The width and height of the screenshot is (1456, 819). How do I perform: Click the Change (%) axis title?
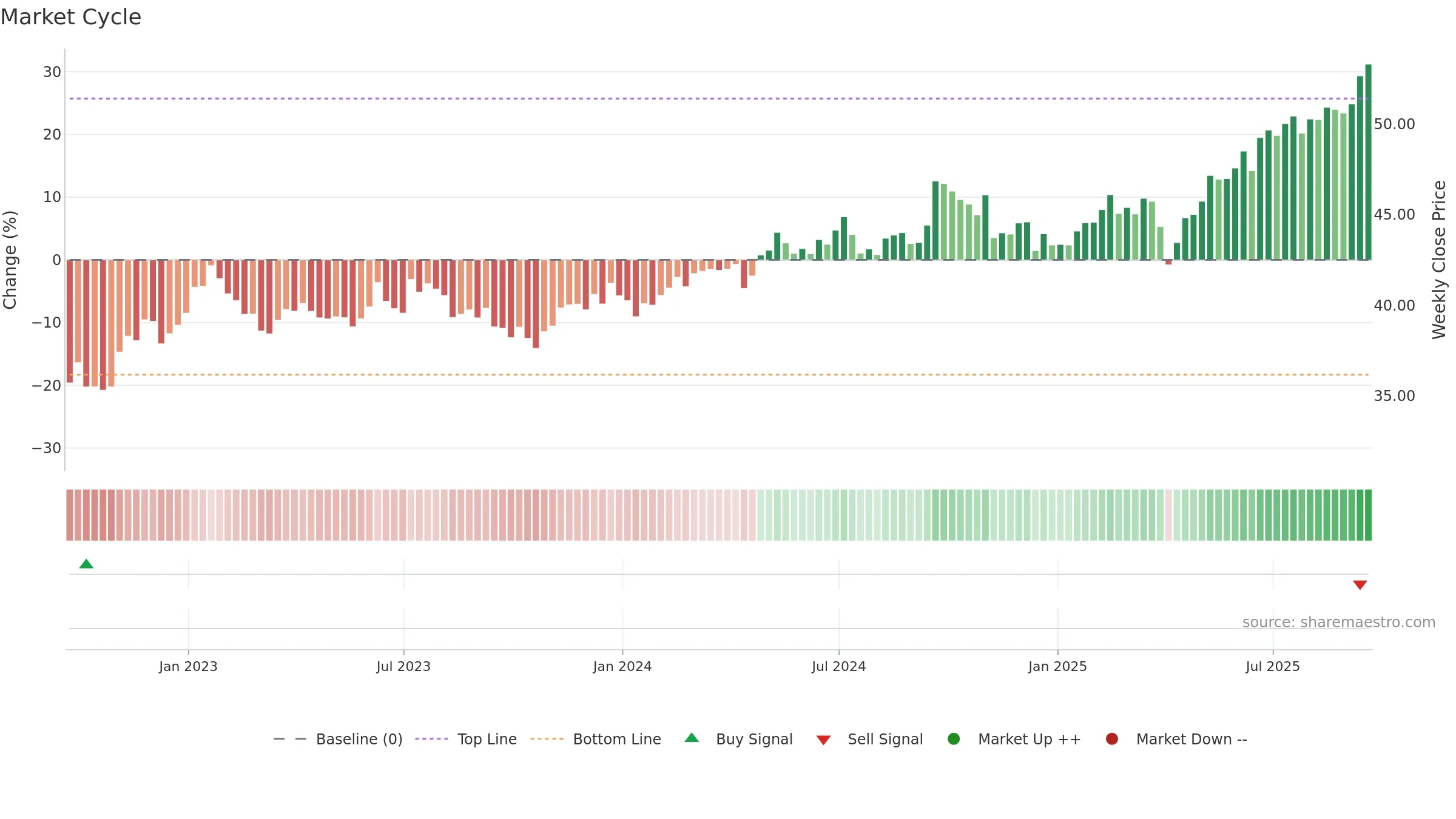10,260
